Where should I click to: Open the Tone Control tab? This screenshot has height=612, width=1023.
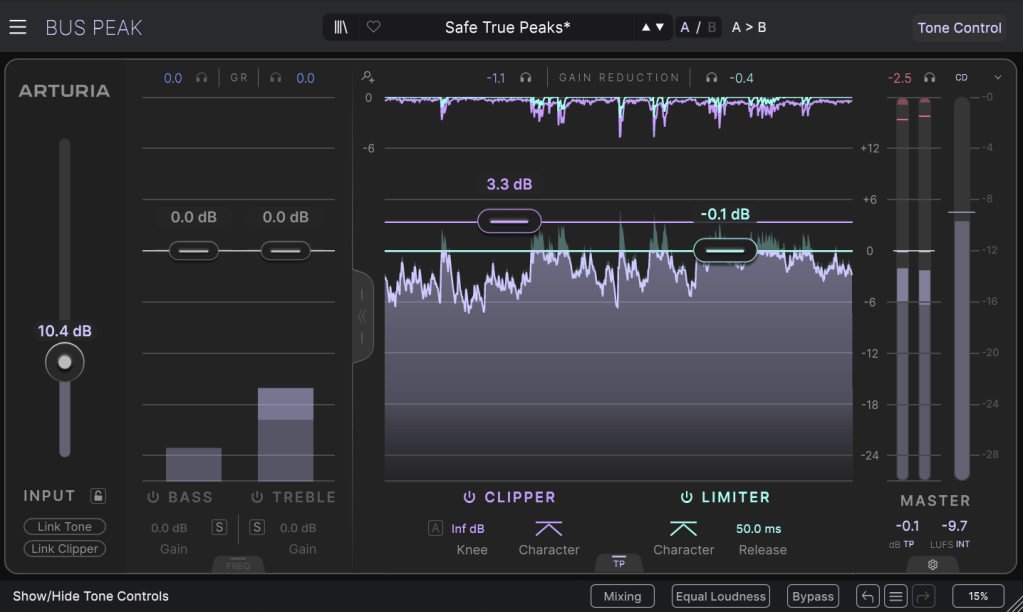point(959,28)
